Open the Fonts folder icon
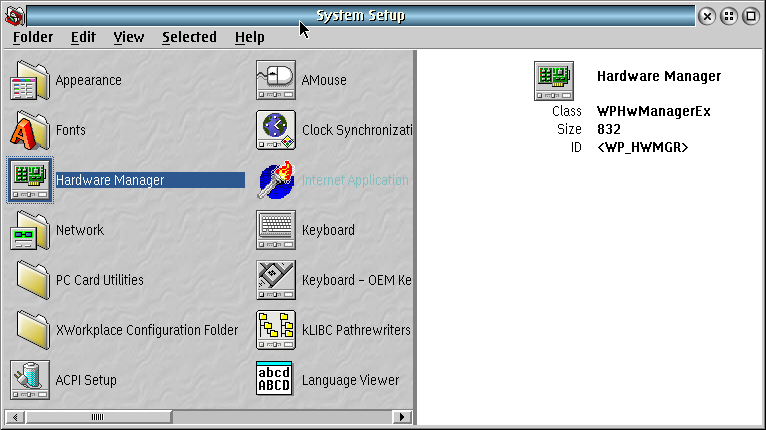766x430 pixels. pos(29,130)
